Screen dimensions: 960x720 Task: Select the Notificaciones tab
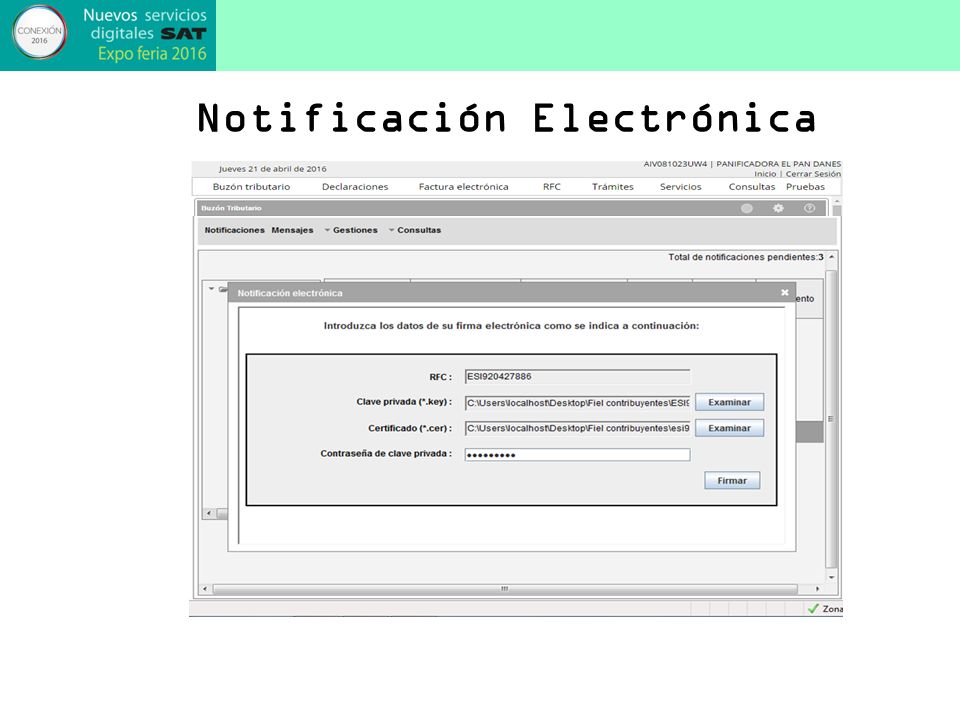tap(234, 230)
